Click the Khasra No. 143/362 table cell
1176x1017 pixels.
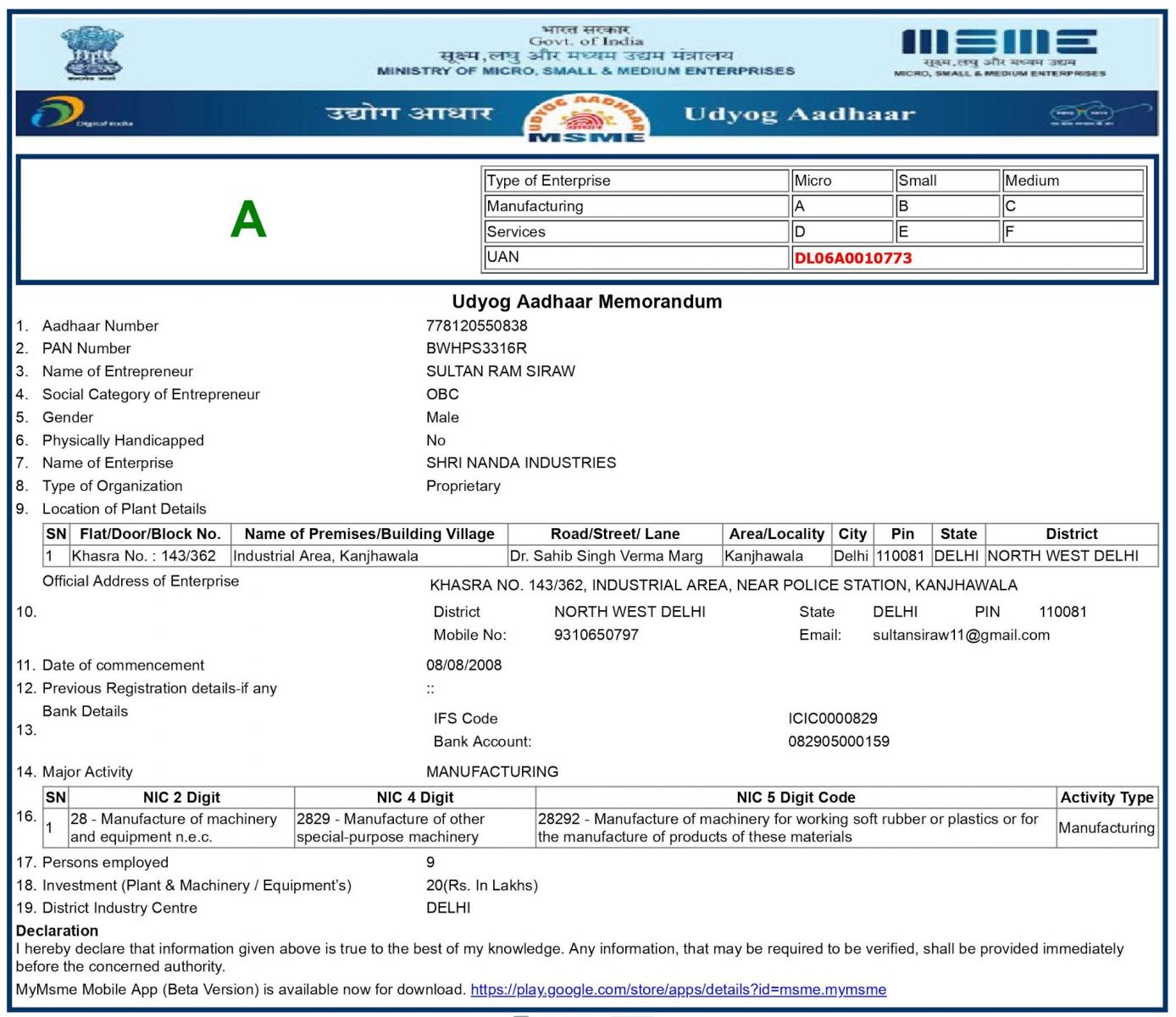click(x=144, y=556)
